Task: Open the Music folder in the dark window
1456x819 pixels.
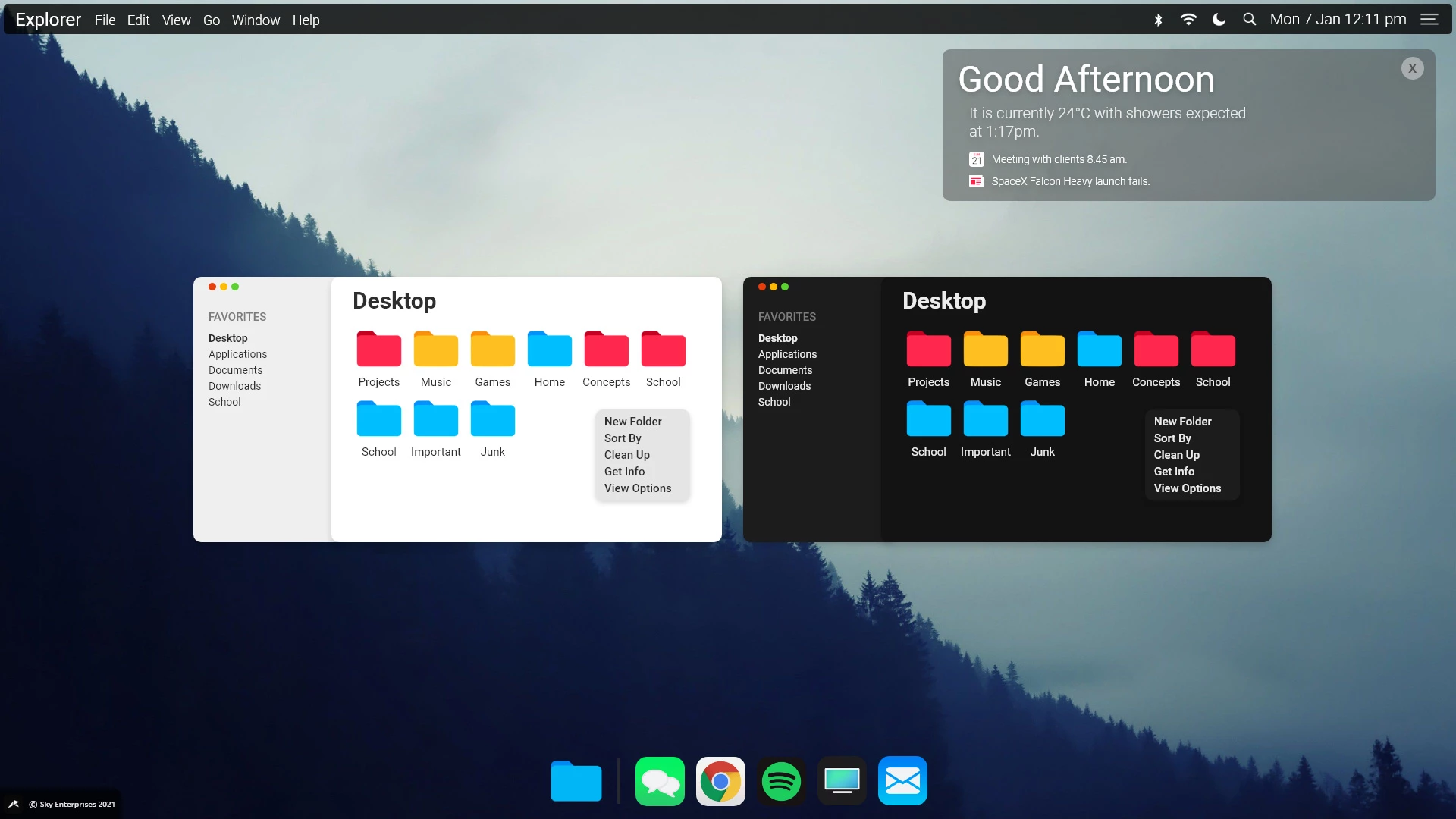Action: 985,349
